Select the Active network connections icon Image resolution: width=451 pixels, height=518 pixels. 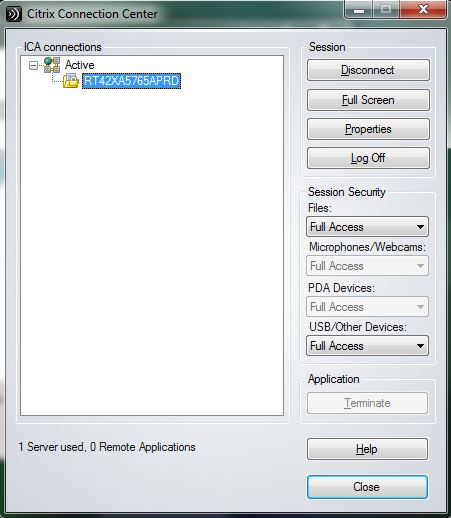[52, 65]
